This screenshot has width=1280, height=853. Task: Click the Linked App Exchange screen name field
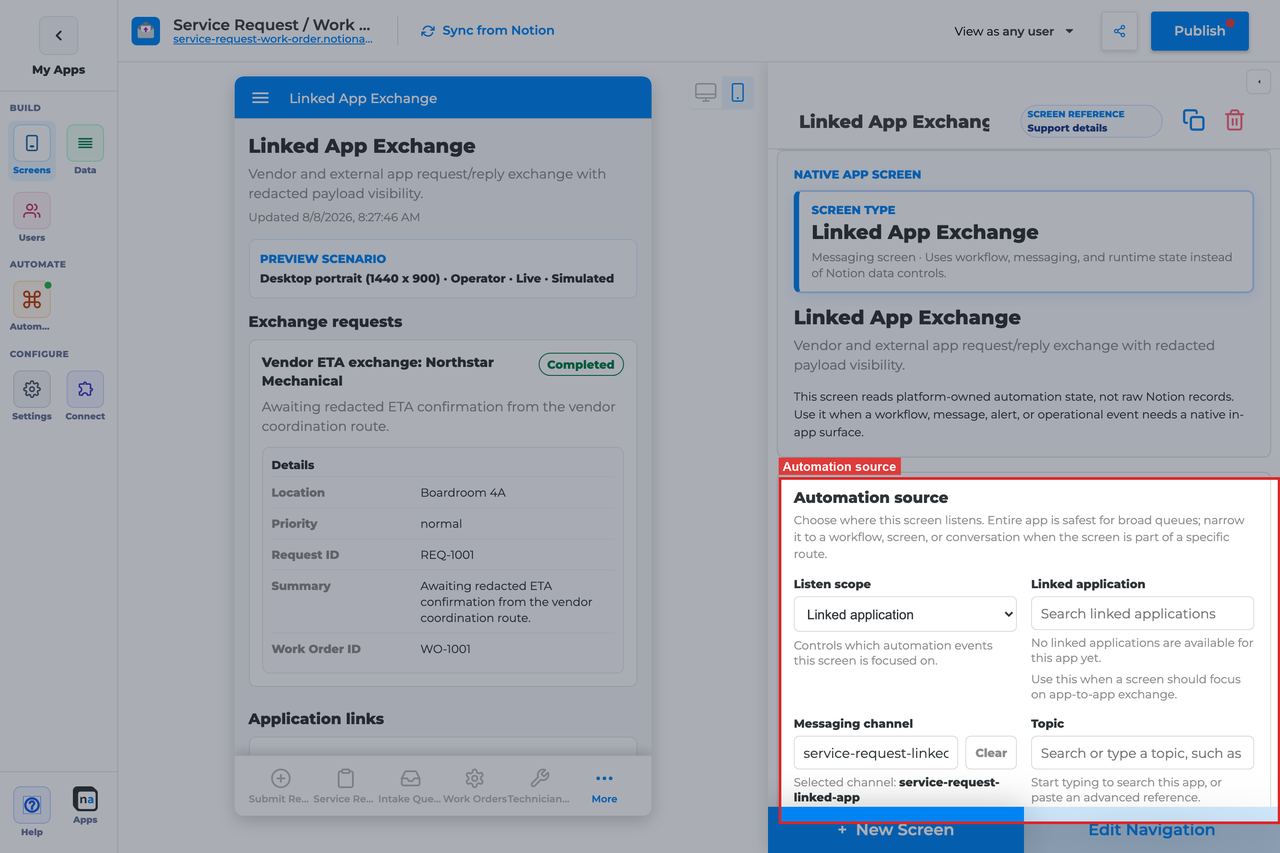click(x=894, y=121)
